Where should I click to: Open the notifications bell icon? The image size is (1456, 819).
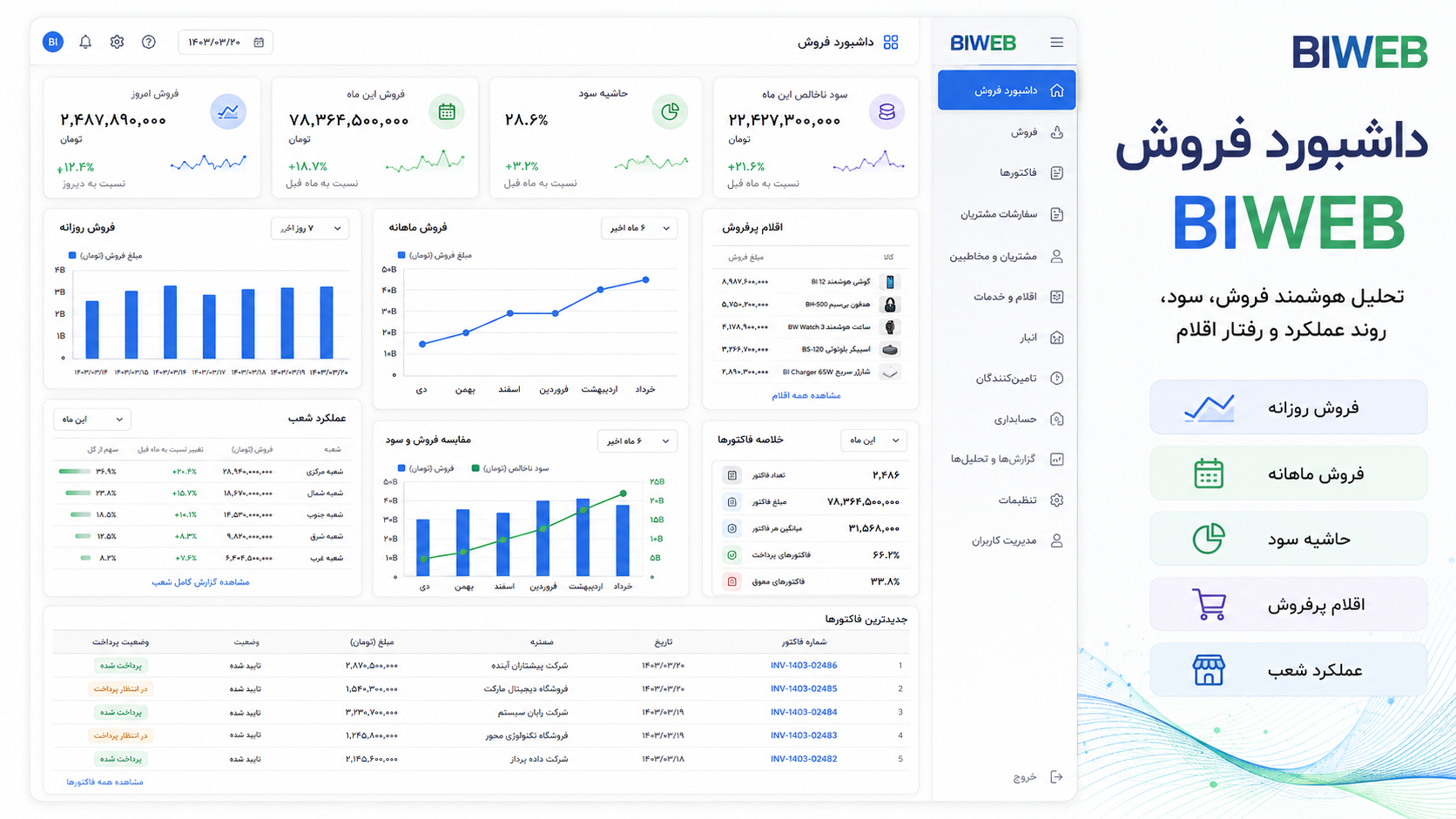click(85, 42)
